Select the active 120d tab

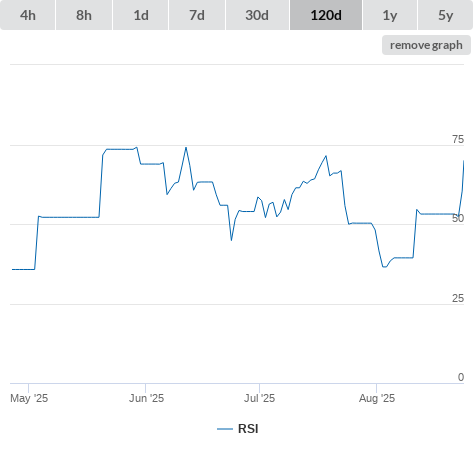pos(326,15)
